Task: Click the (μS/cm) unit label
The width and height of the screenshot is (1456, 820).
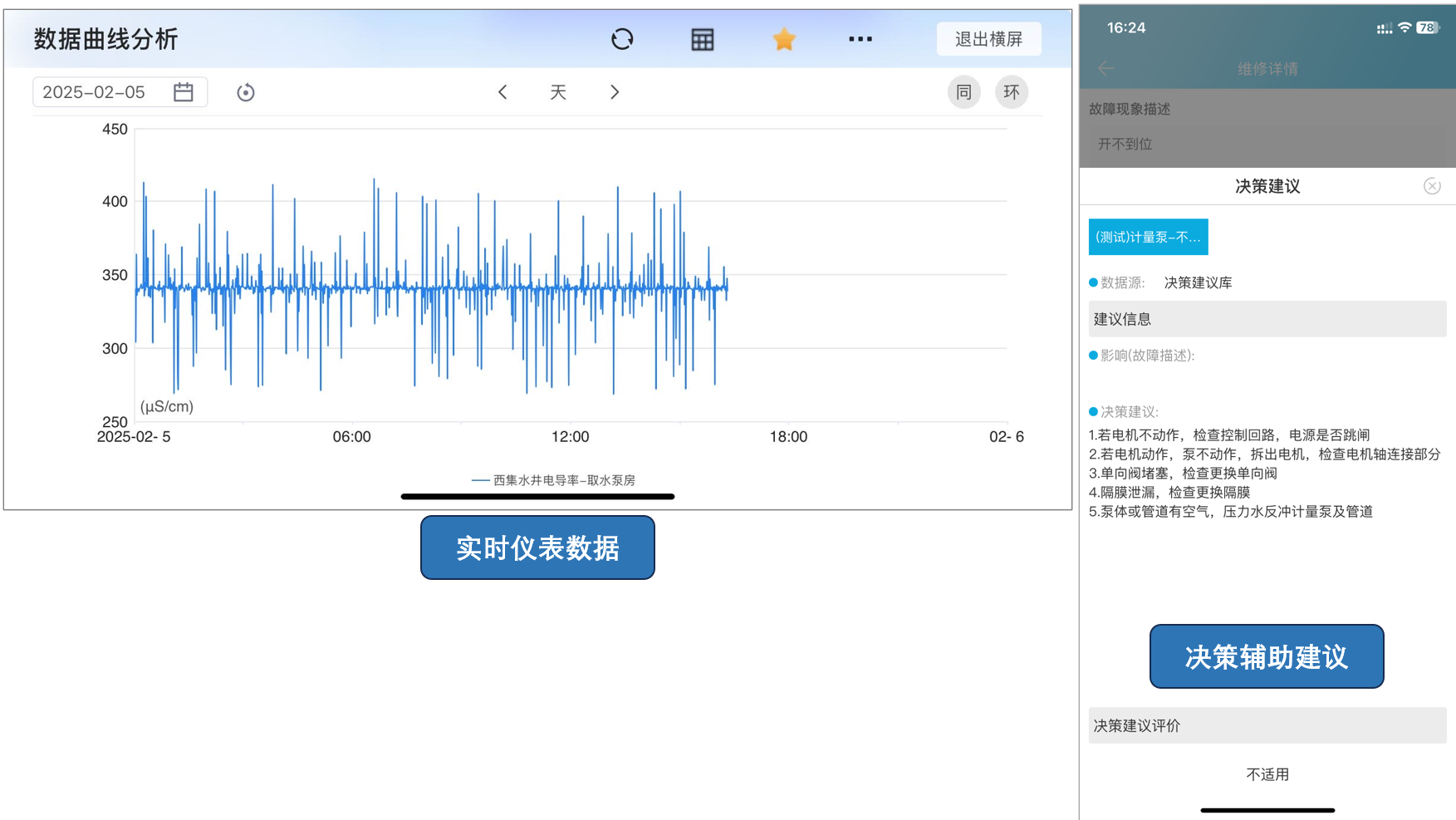Action: click(x=167, y=406)
